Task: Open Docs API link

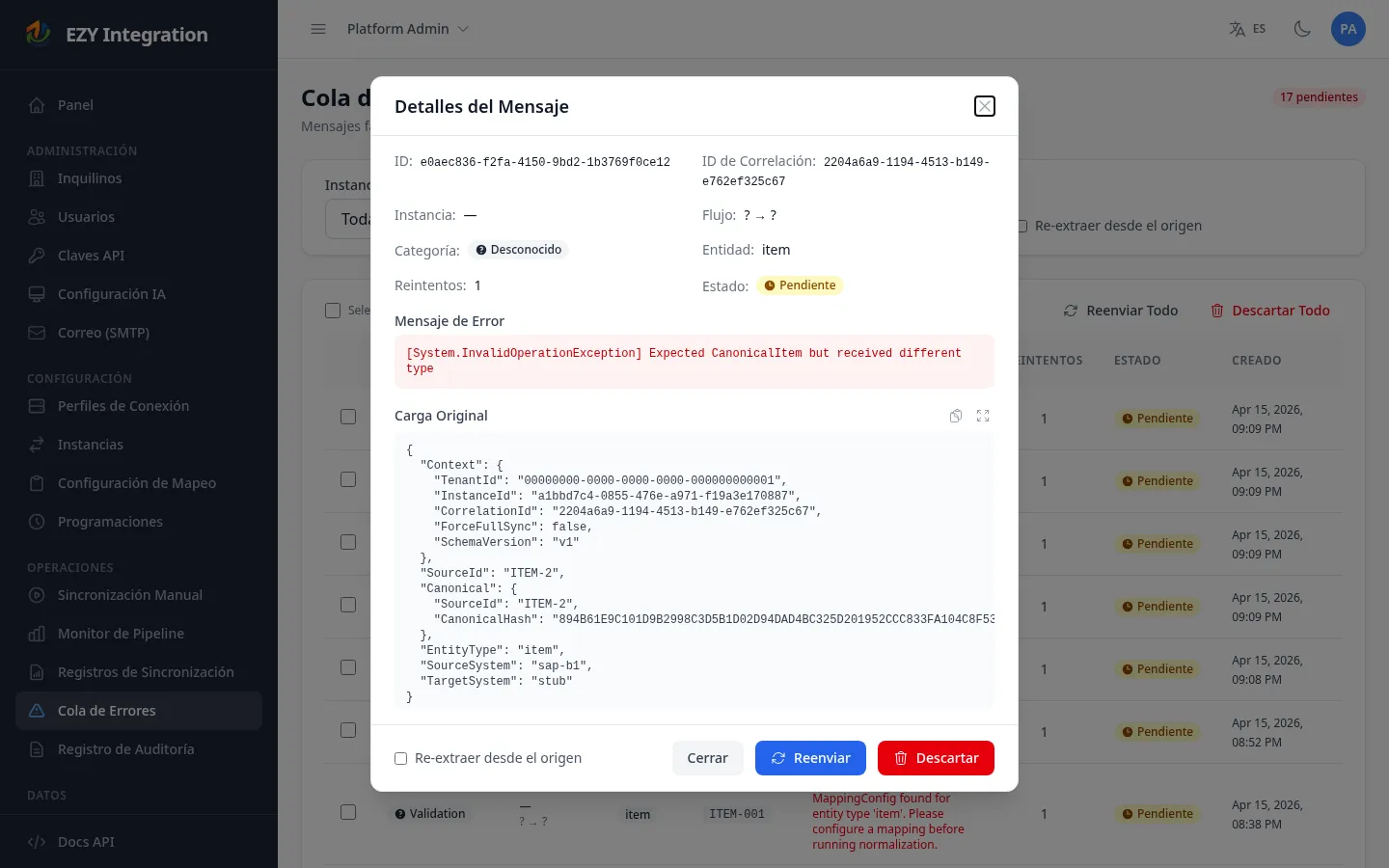Action: coord(139,842)
